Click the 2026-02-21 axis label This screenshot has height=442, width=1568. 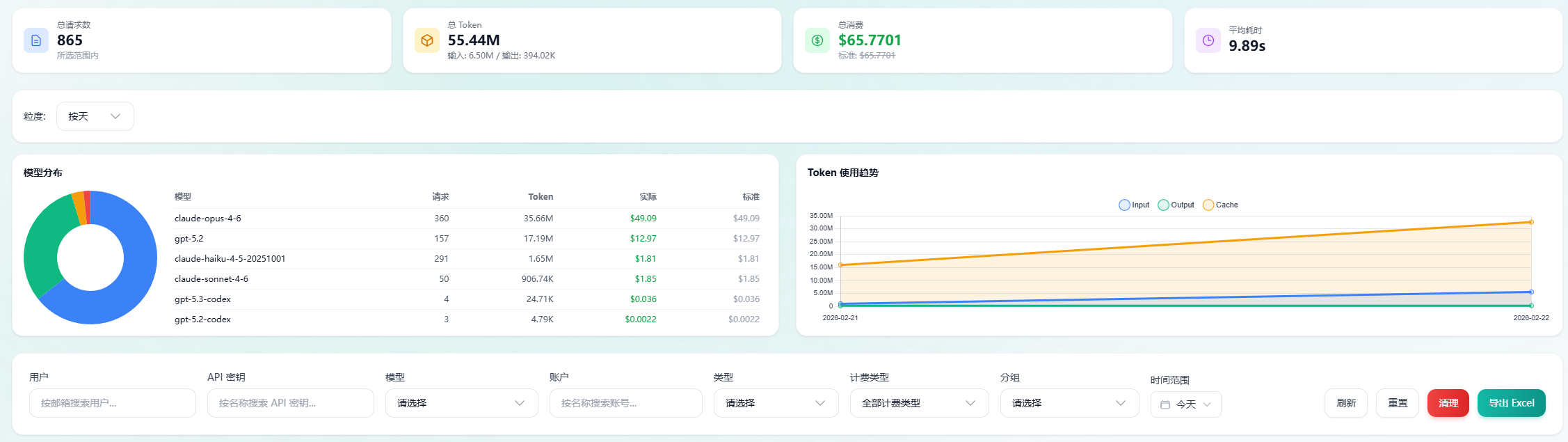(840, 317)
